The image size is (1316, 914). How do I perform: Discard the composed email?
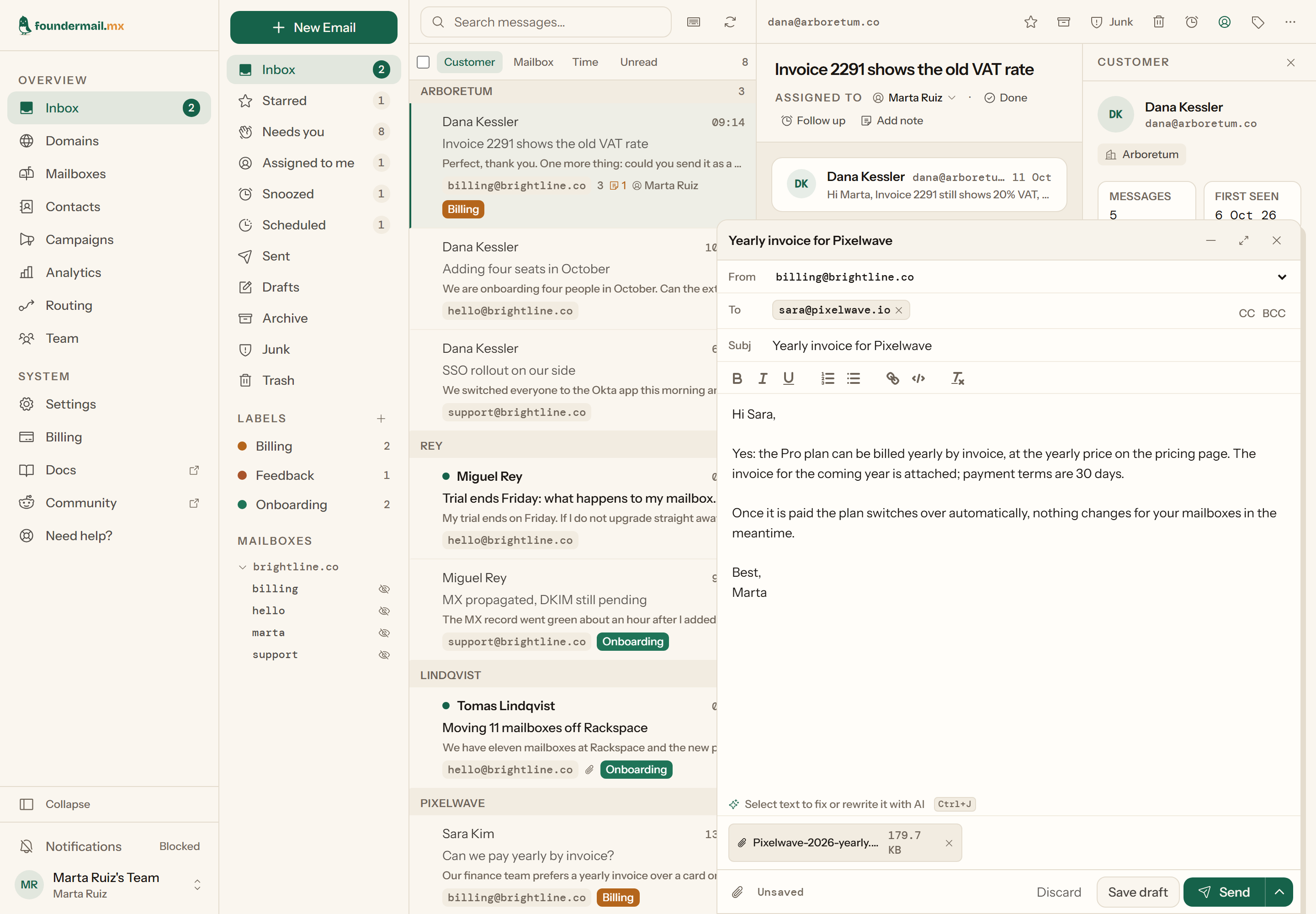(x=1058, y=892)
